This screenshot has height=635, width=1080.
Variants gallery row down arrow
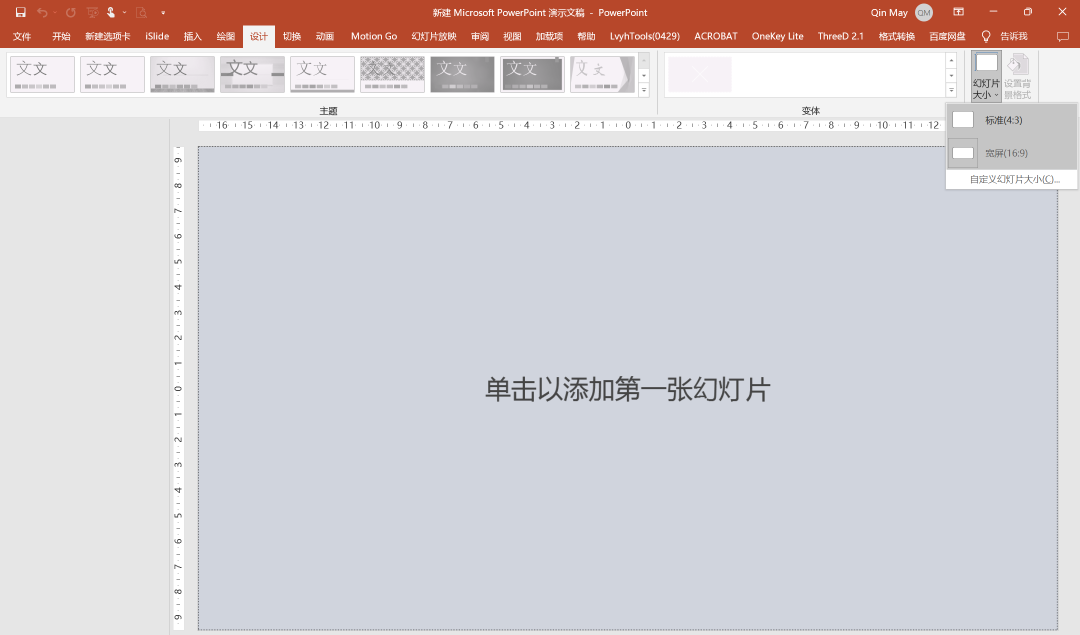(x=951, y=75)
